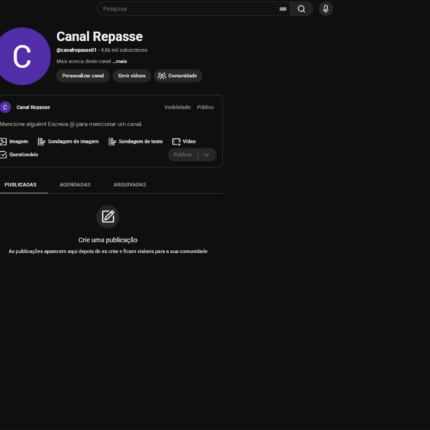The width and height of the screenshot is (430, 430).
Task: Click the small avatar in post composer
Action: [x=5, y=107]
